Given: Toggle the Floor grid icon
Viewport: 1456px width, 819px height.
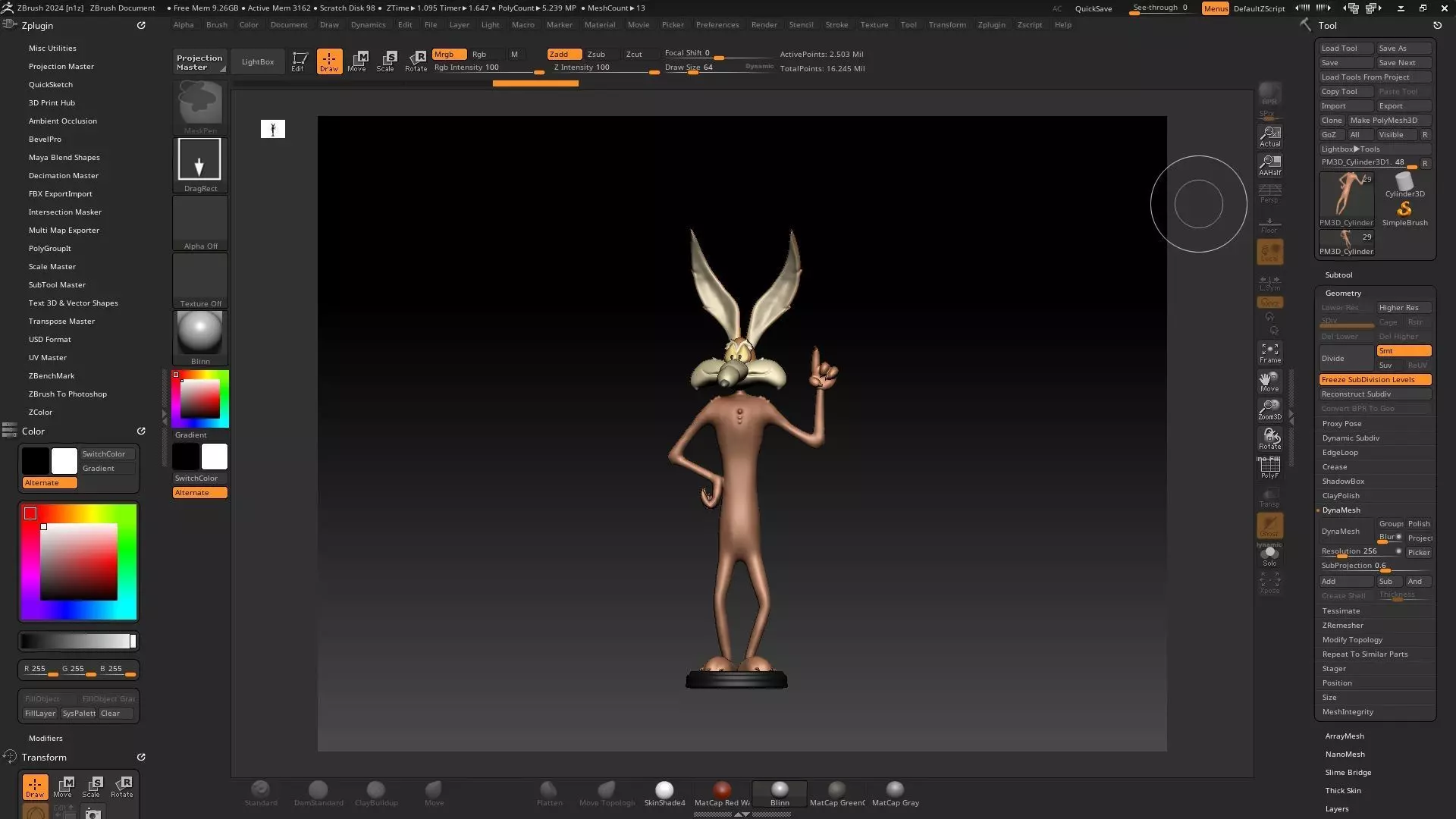Looking at the screenshot, I should (x=1269, y=224).
